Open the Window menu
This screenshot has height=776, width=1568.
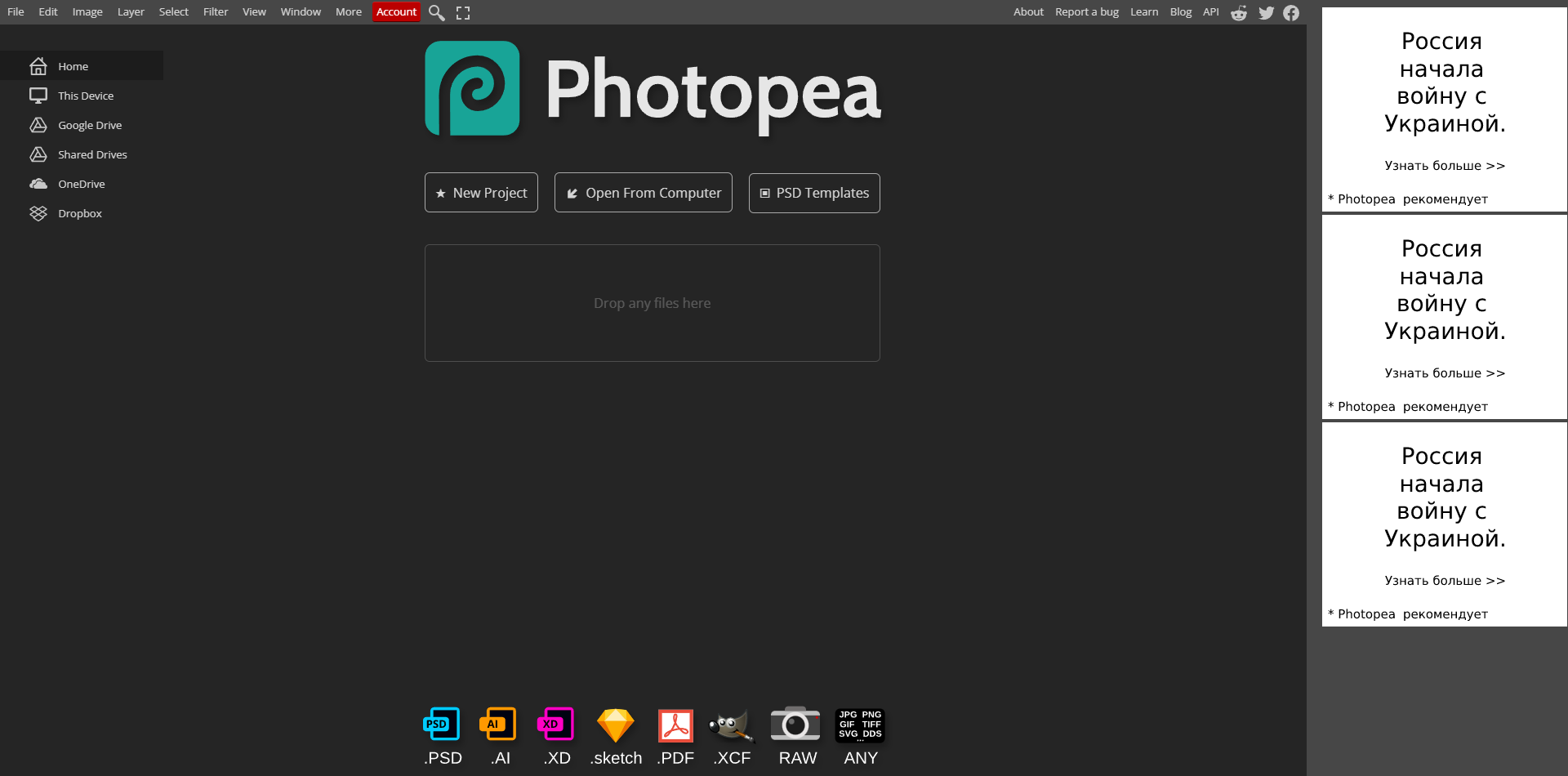(x=301, y=12)
